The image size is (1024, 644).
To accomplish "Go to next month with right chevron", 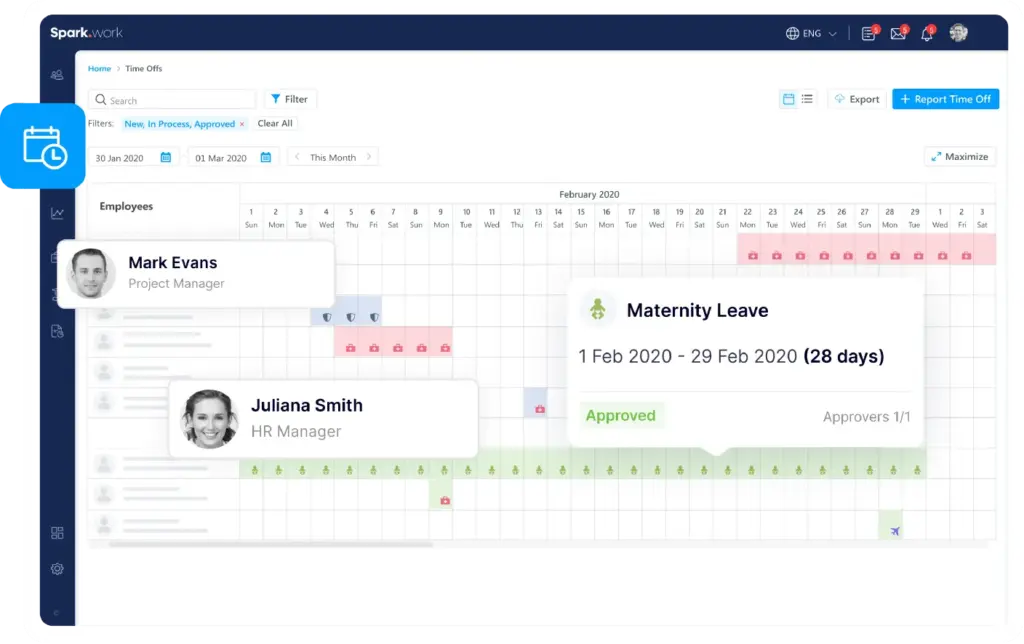I will 369,157.
